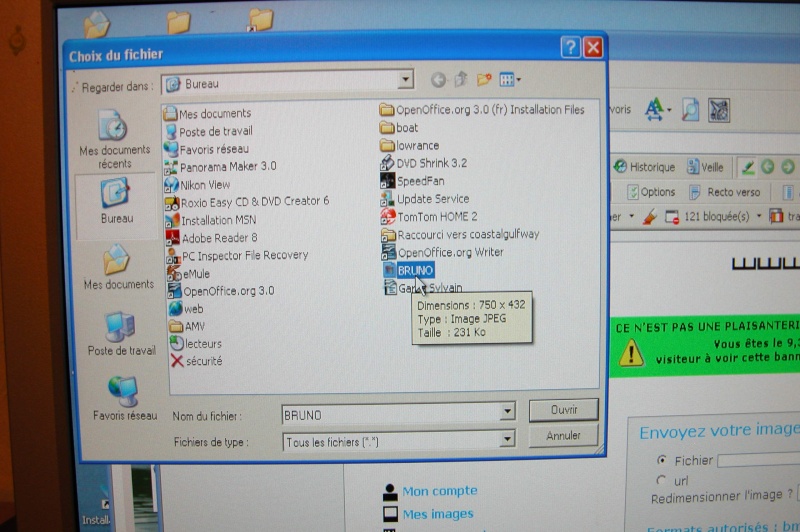Screen dimensions: 800x532
Task: Expand the Nom du fichier dropdown arrow
Action: click(507, 411)
